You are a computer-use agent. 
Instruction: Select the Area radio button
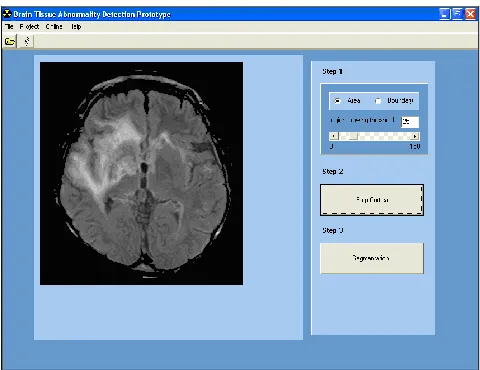pyautogui.click(x=337, y=101)
